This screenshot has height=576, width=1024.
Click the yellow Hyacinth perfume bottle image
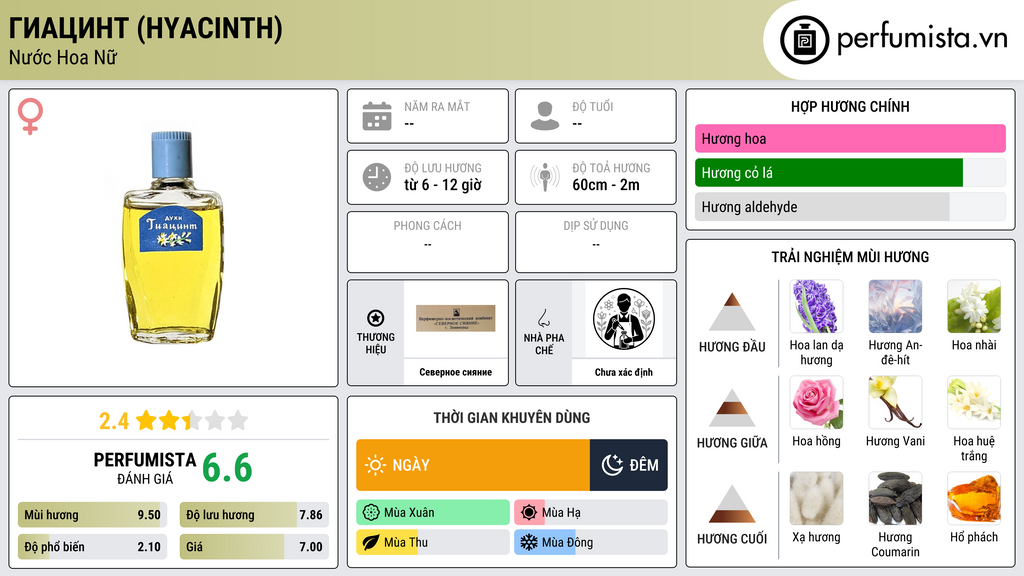(x=172, y=238)
